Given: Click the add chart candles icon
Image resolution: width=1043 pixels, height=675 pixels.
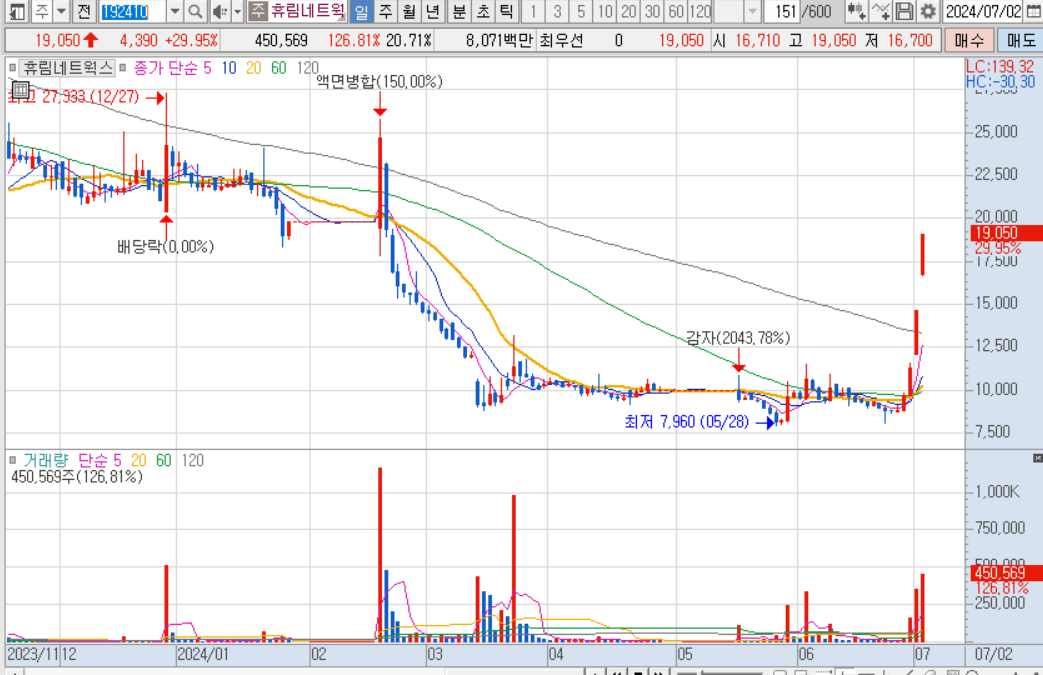Looking at the screenshot, I should click(856, 11).
